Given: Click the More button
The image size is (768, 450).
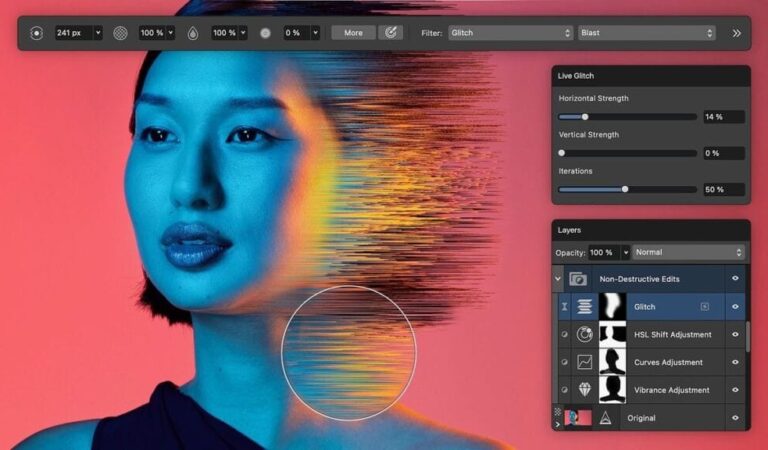Looking at the screenshot, I should click(353, 33).
